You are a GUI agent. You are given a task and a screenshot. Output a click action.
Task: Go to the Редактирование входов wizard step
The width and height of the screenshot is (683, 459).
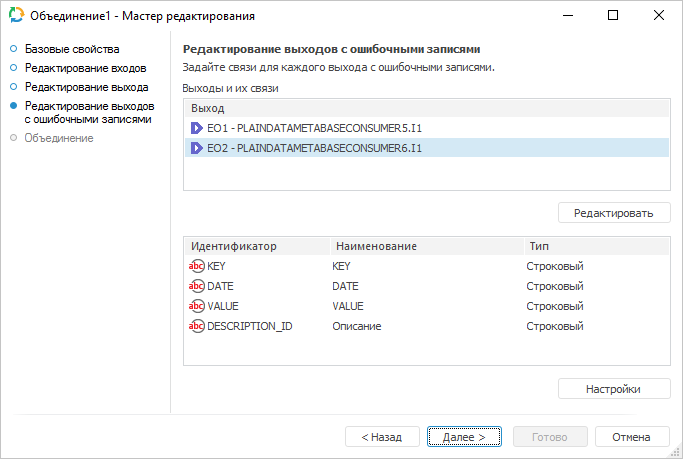pos(85,68)
